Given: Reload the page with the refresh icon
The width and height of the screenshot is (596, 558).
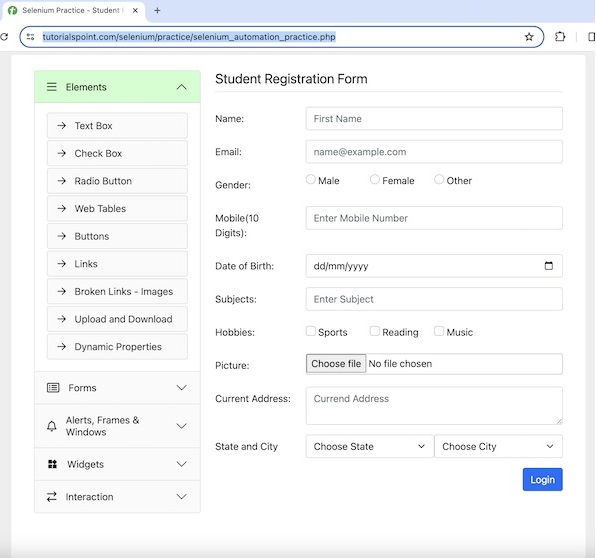Looking at the screenshot, I should pyautogui.click(x=4, y=37).
